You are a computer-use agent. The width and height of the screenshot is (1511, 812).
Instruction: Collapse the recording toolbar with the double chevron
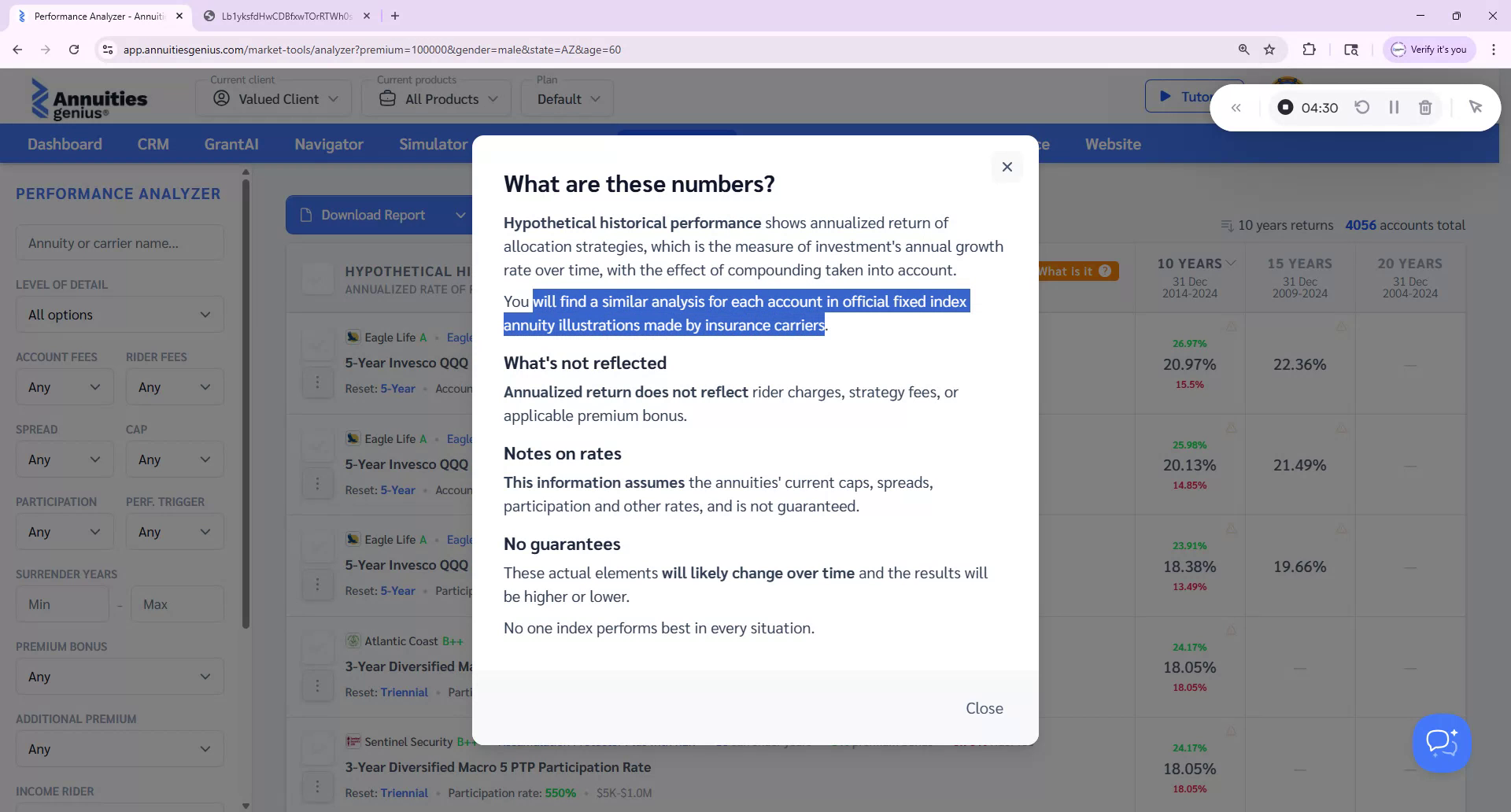tap(1236, 107)
